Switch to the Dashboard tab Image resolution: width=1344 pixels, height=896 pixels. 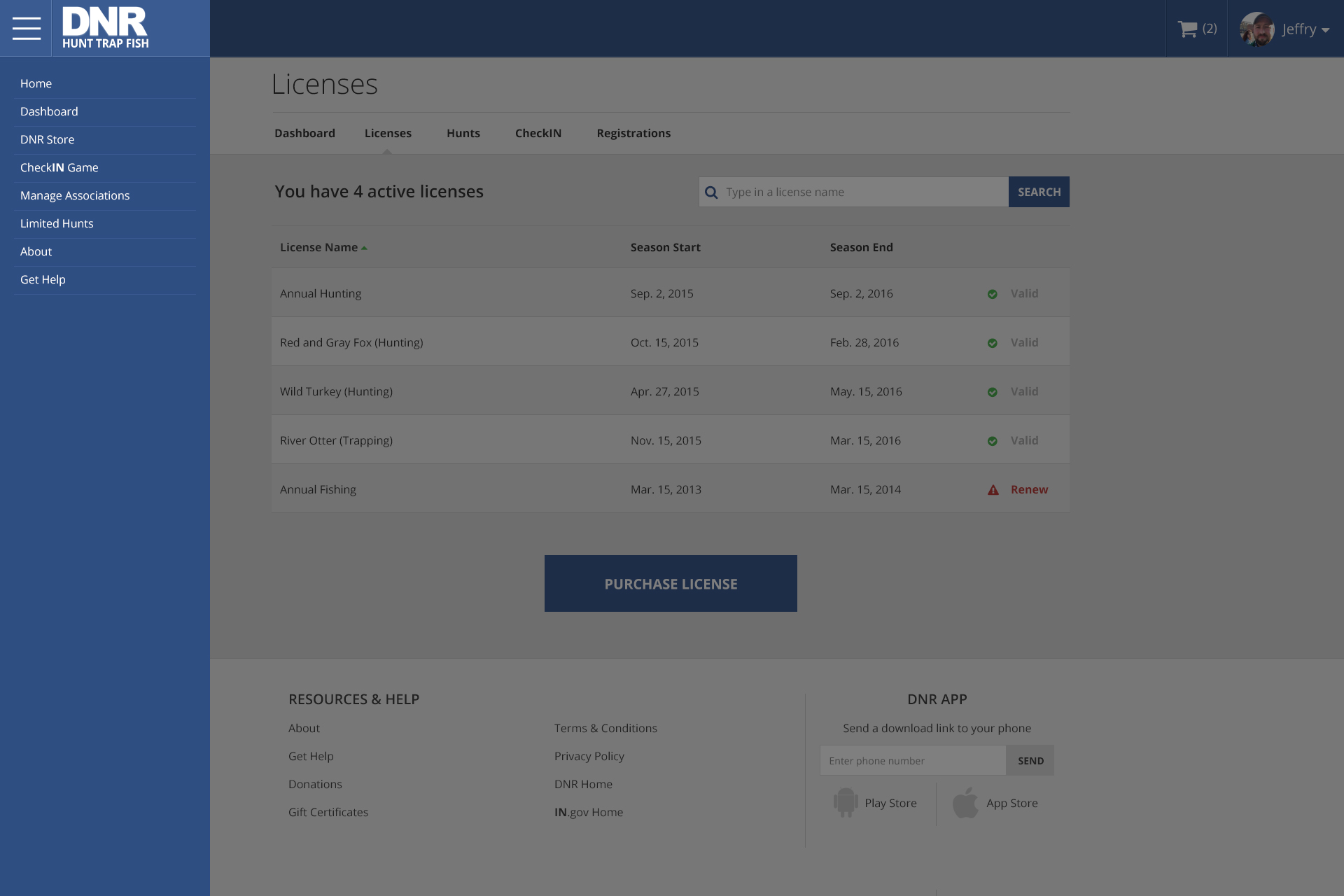[304, 133]
